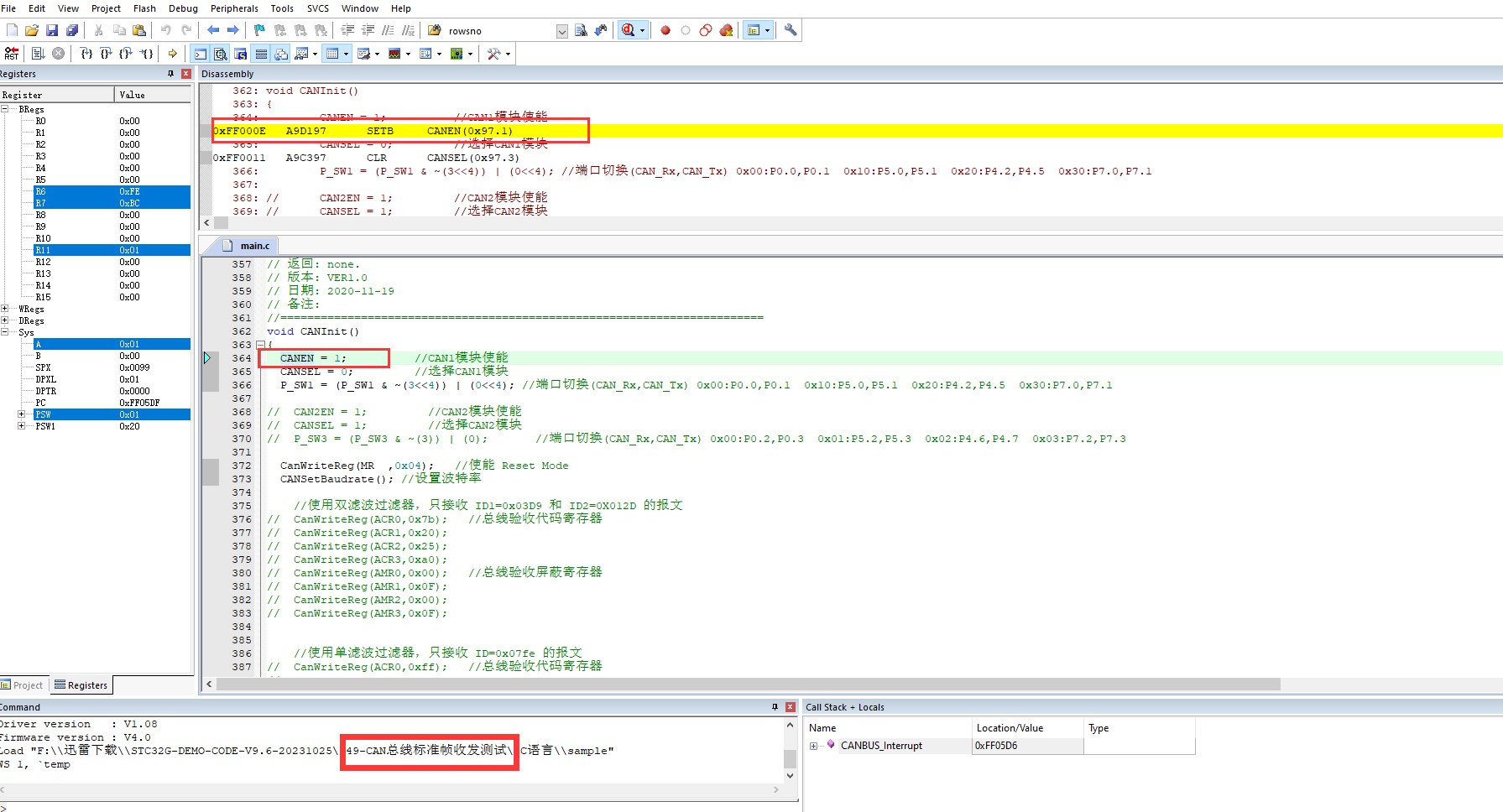
Task: Click the Paste clipboard icon
Action: pyautogui.click(x=139, y=30)
